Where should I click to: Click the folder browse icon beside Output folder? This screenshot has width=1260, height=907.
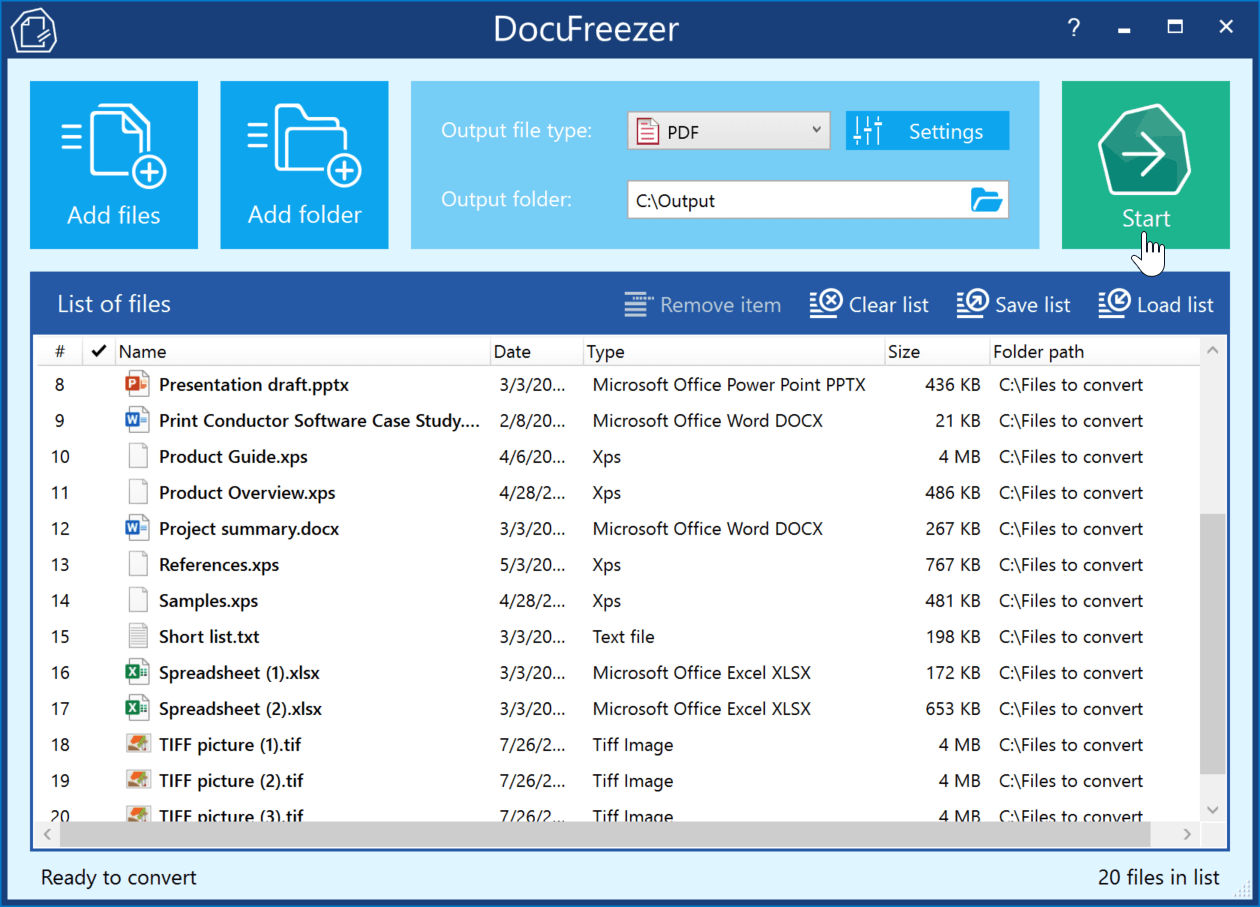click(986, 199)
